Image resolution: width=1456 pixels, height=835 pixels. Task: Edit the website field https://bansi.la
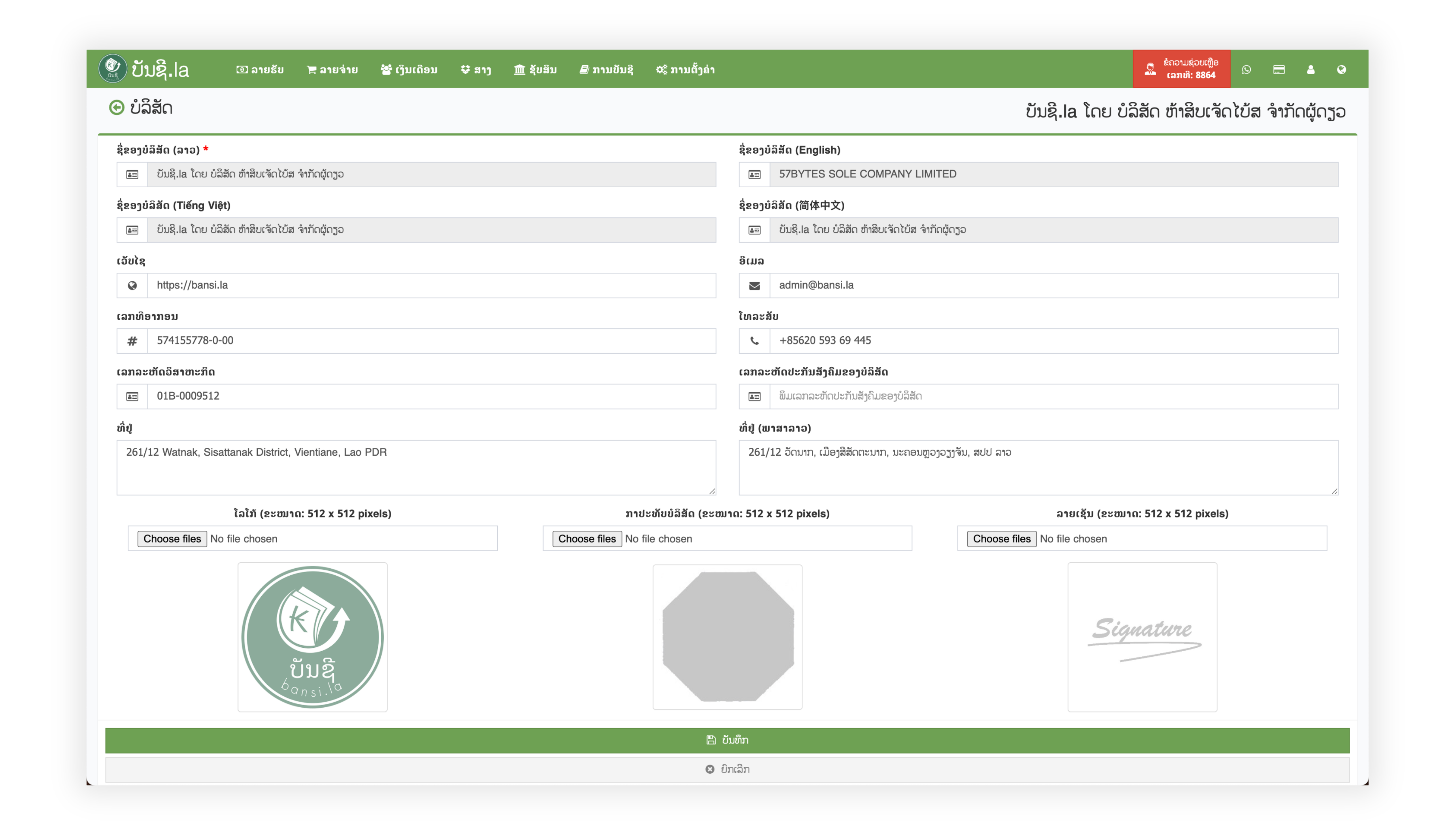pyautogui.click(x=431, y=286)
